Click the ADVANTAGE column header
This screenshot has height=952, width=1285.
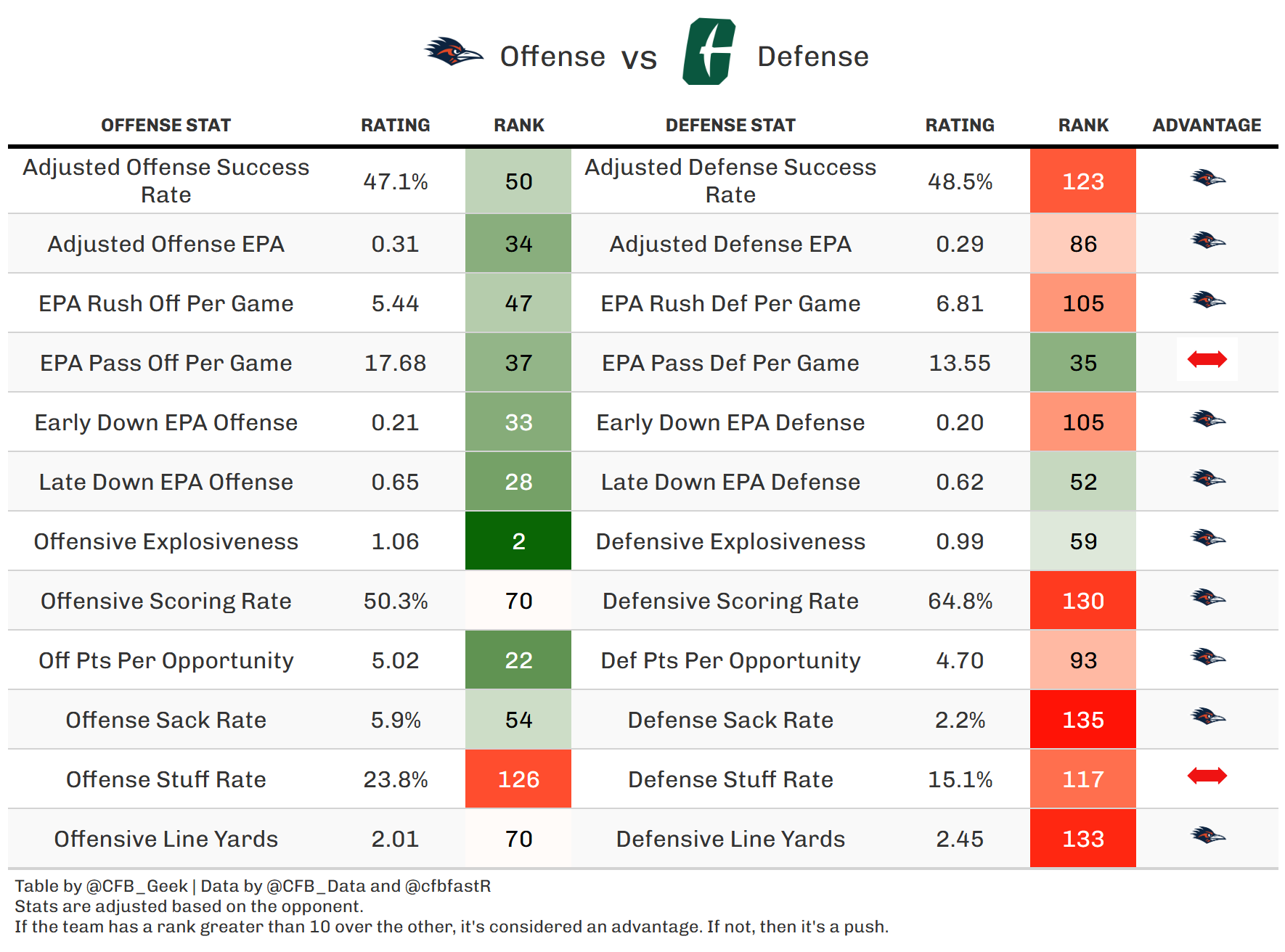coord(1207,126)
